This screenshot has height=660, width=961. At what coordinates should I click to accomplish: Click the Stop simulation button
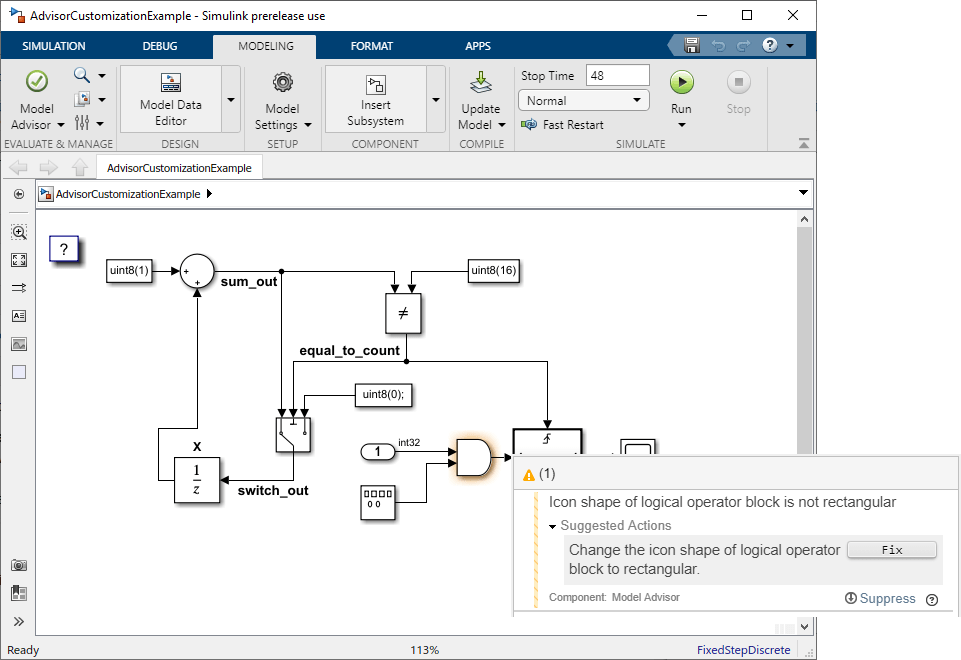[x=739, y=82]
